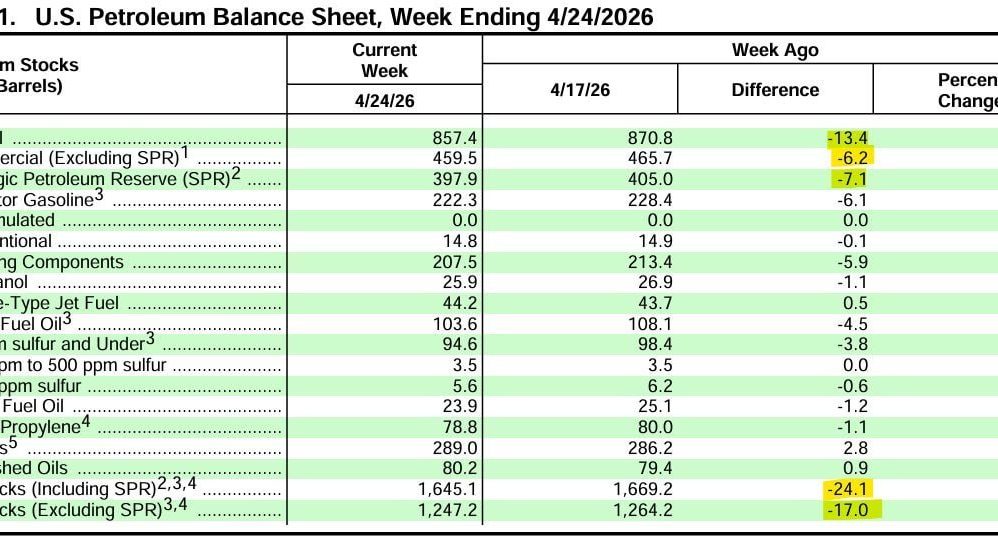Select the highlighted -6.2 difference cell
This screenshot has width=998, height=541.
853,158
